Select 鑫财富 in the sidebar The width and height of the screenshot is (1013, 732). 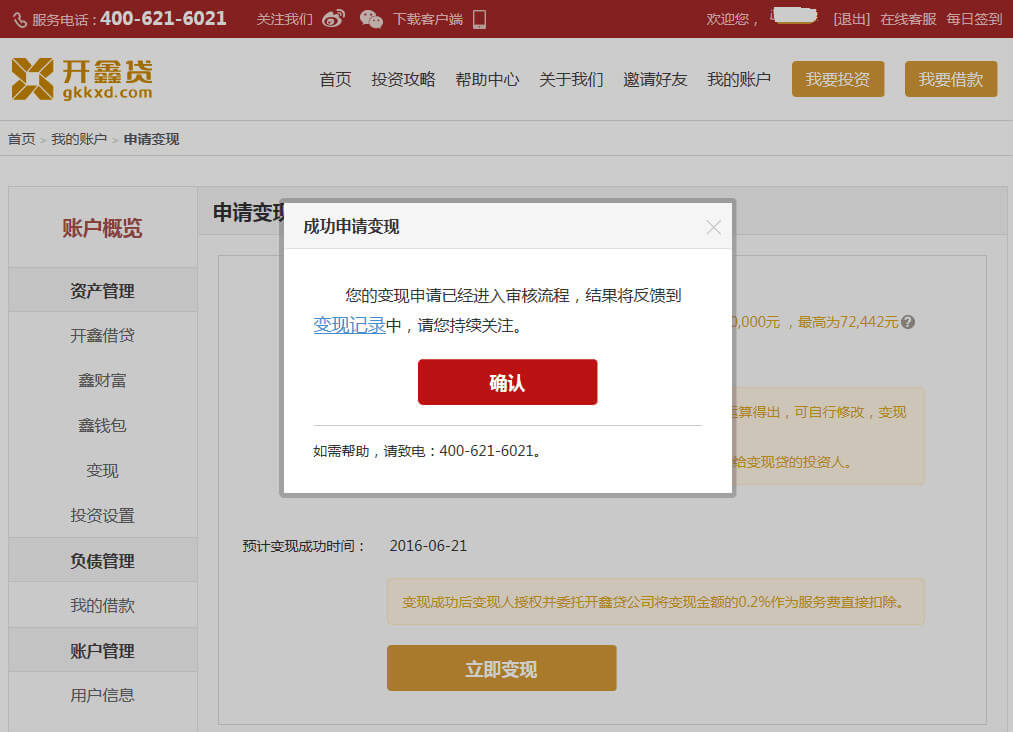click(x=102, y=381)
